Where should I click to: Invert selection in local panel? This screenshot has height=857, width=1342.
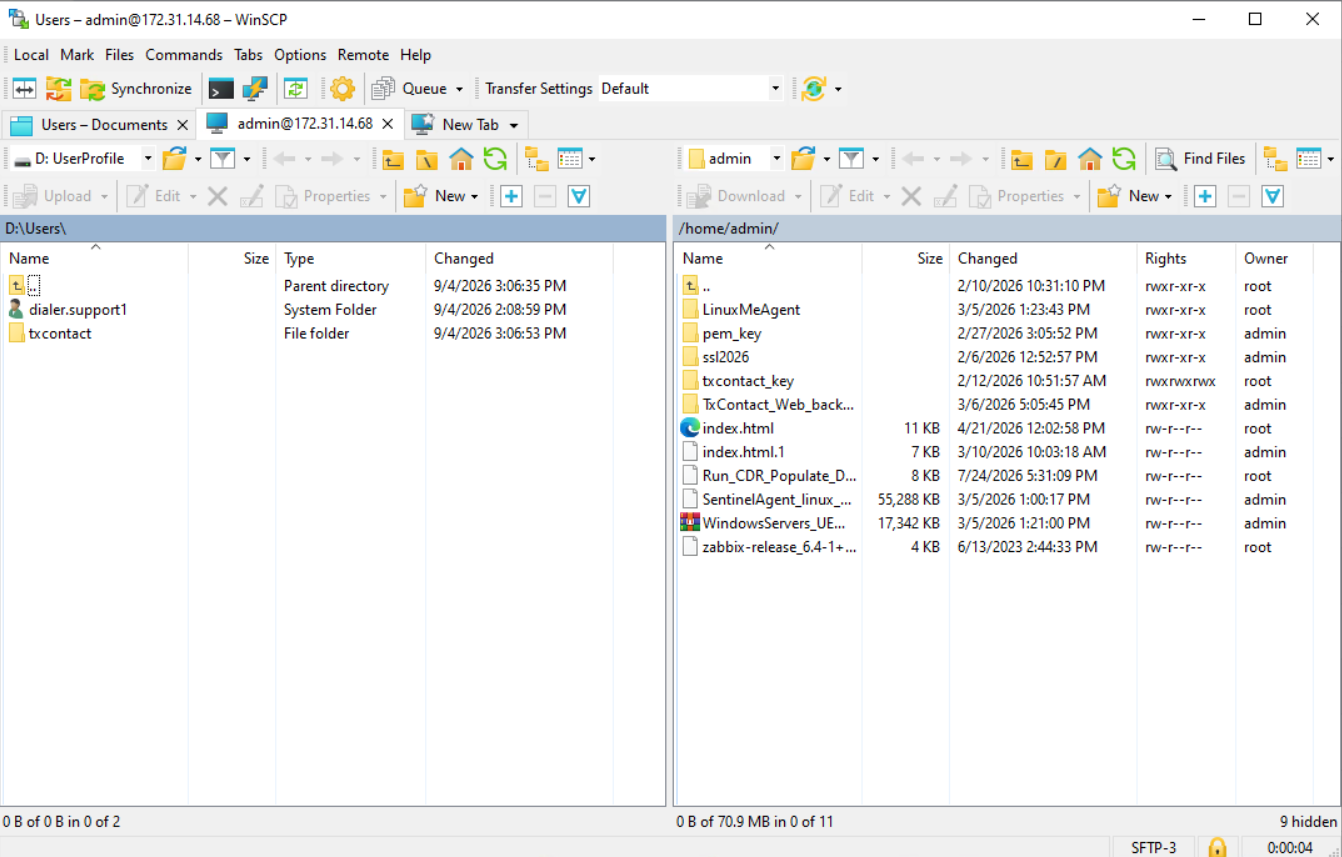(578, 196)
